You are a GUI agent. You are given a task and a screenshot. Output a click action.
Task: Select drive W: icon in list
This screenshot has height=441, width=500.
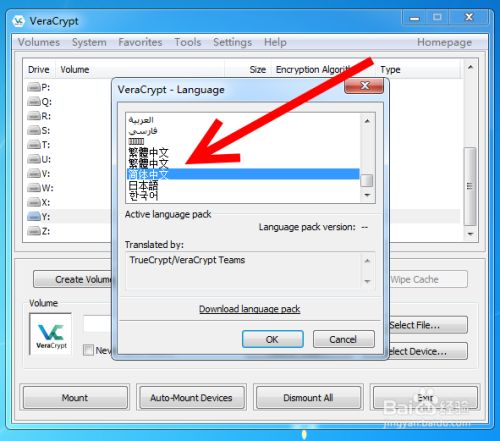click(x=34, y=188)
